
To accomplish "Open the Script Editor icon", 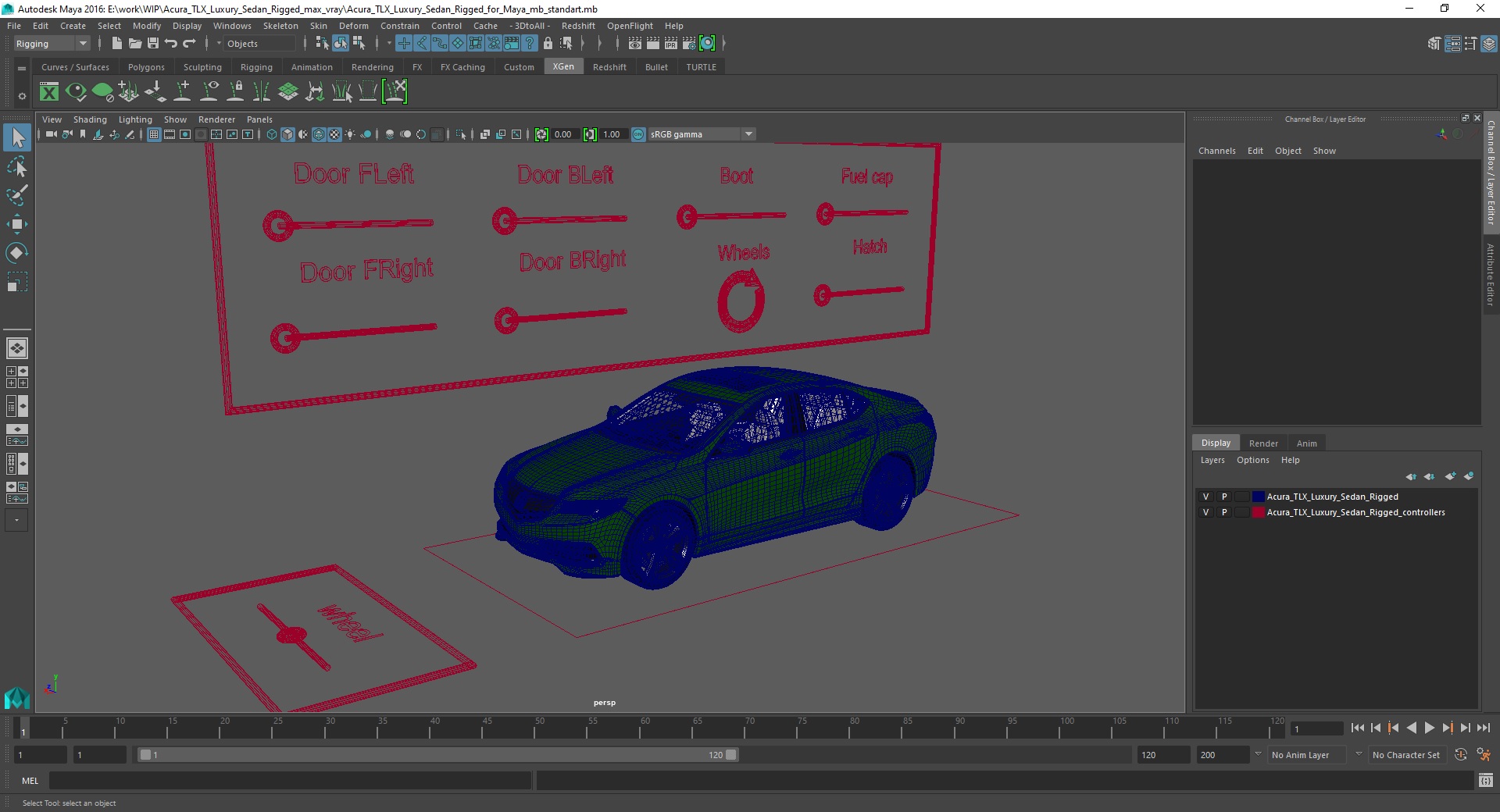I will click(x=1486, y=780).
